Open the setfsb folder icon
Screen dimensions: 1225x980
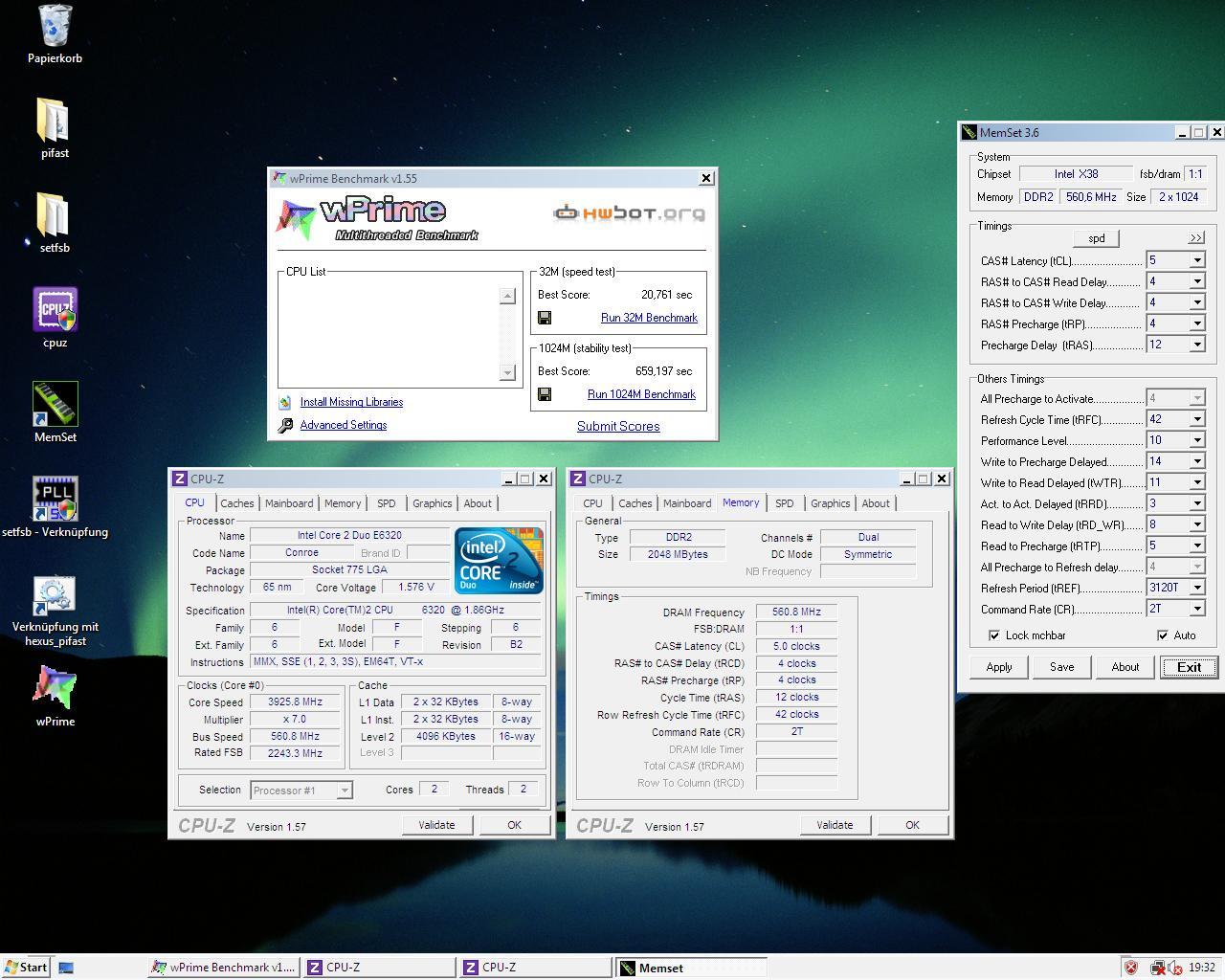[x=55, y=215]
